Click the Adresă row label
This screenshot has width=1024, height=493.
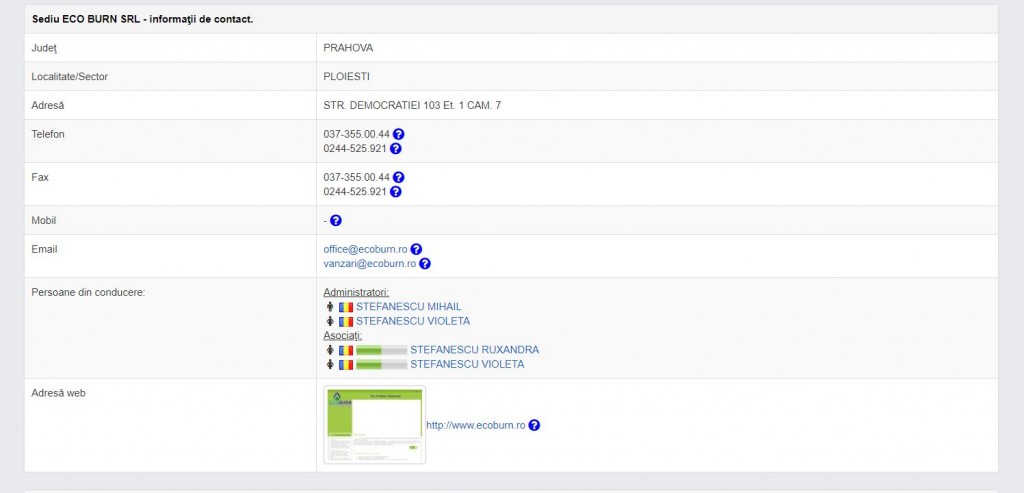[48, 105]
